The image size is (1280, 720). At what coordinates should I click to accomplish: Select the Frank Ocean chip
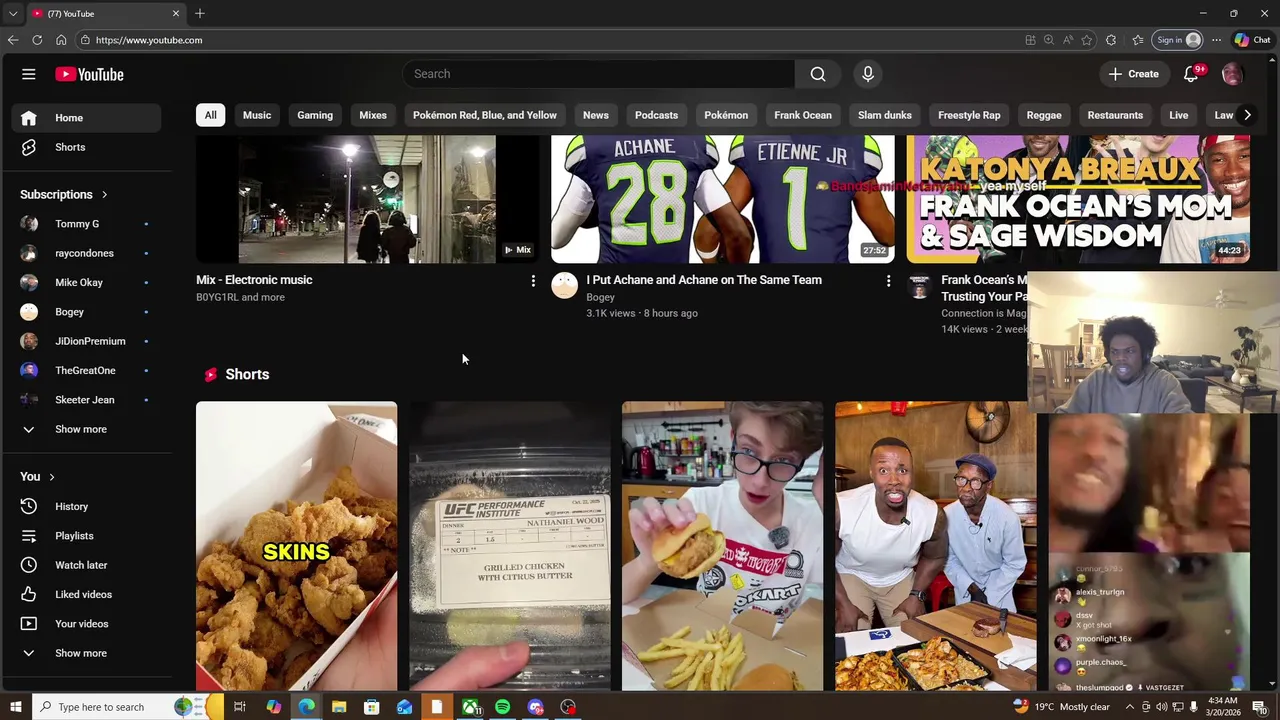click(x=803, y=115)
